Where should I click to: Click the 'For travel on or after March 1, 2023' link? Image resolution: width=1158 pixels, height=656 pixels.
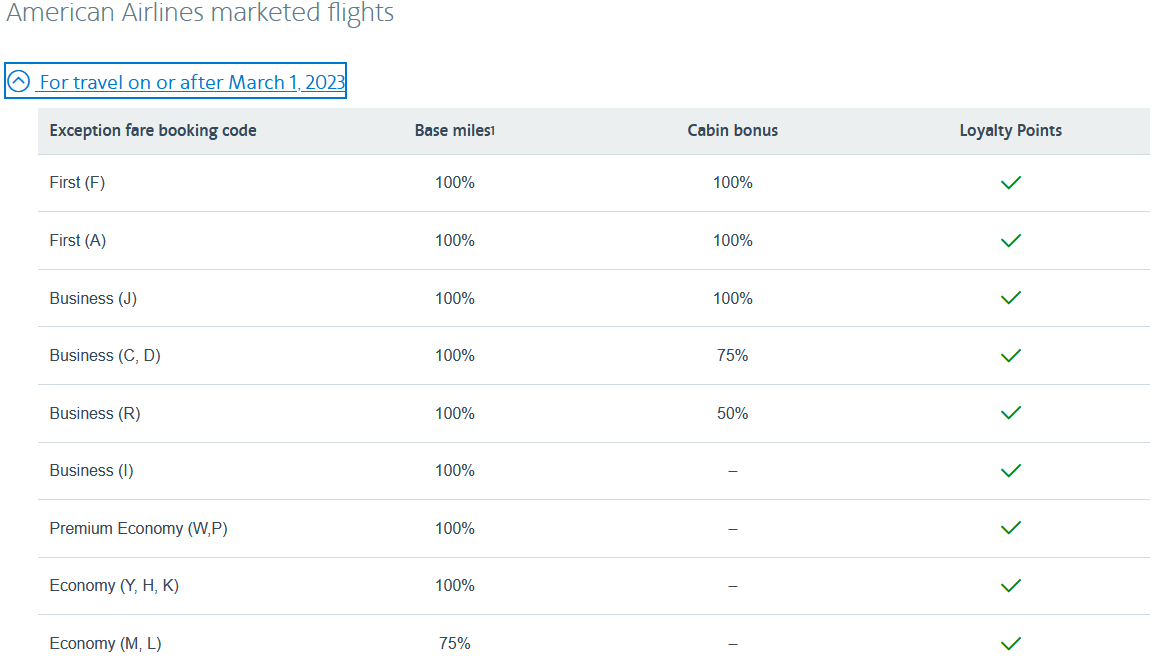[192, 82]
